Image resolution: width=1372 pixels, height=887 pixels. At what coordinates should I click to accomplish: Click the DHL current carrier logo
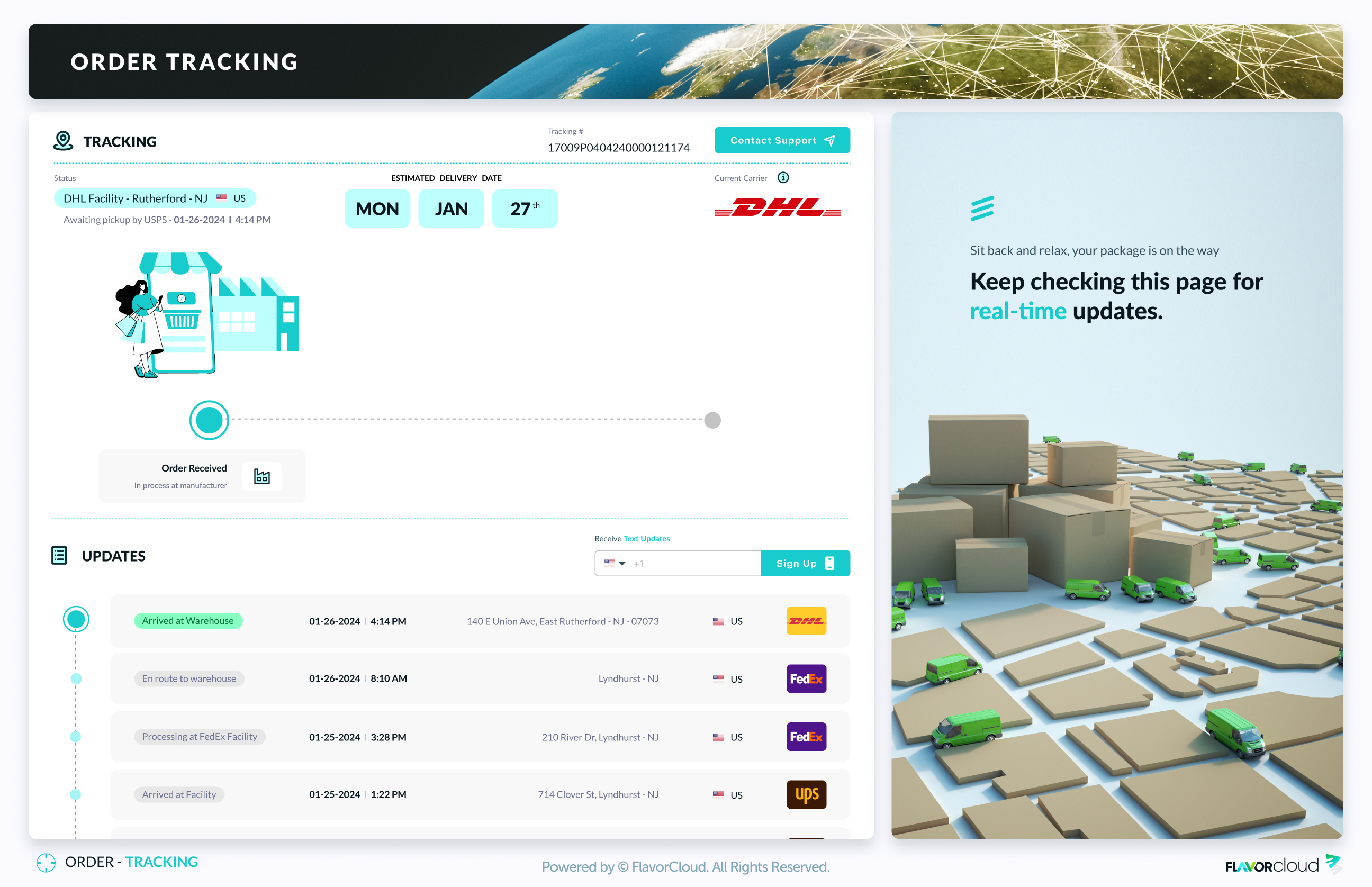coord(777,207)
